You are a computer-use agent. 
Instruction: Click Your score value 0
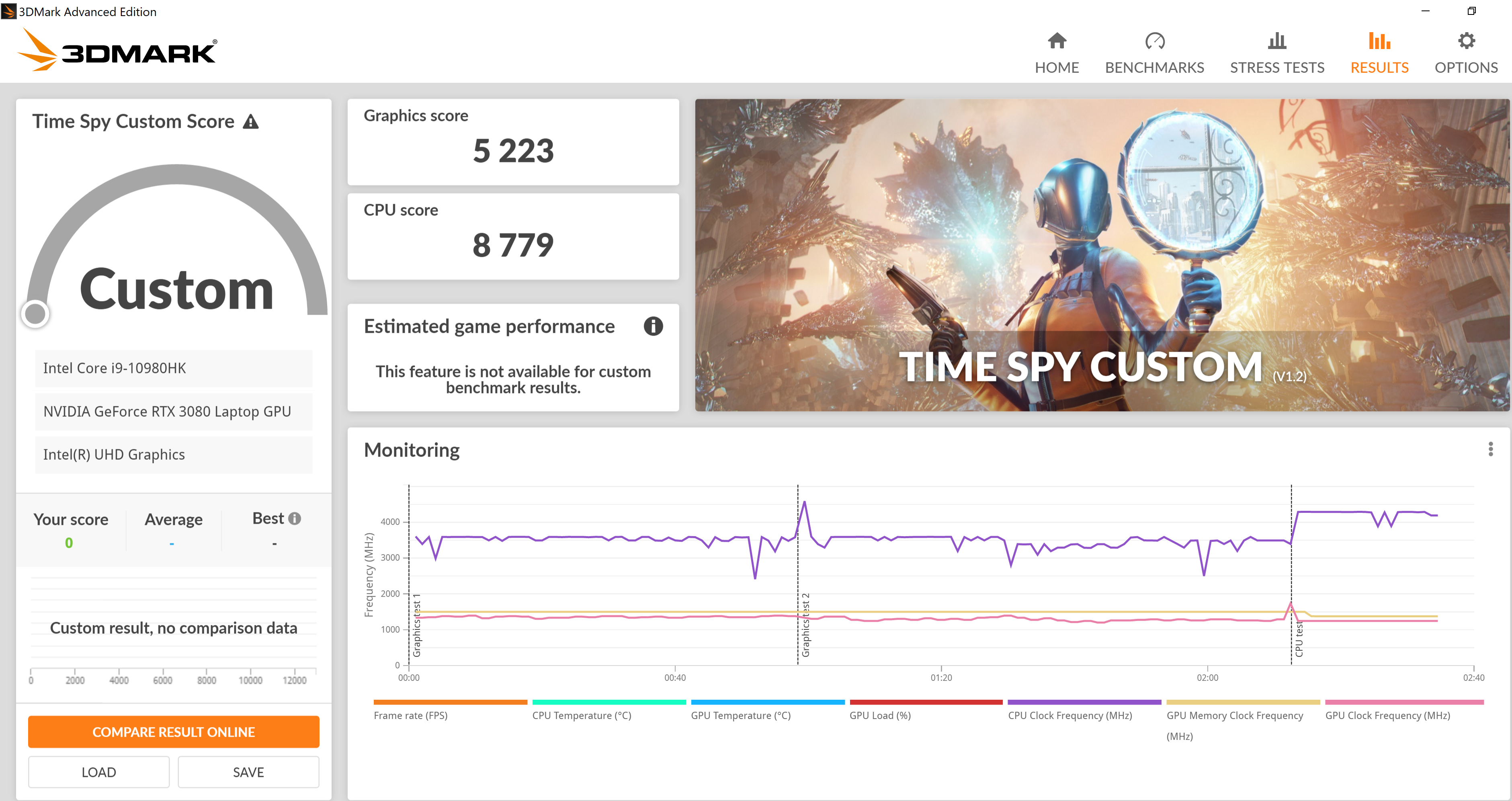coord(69,543)
